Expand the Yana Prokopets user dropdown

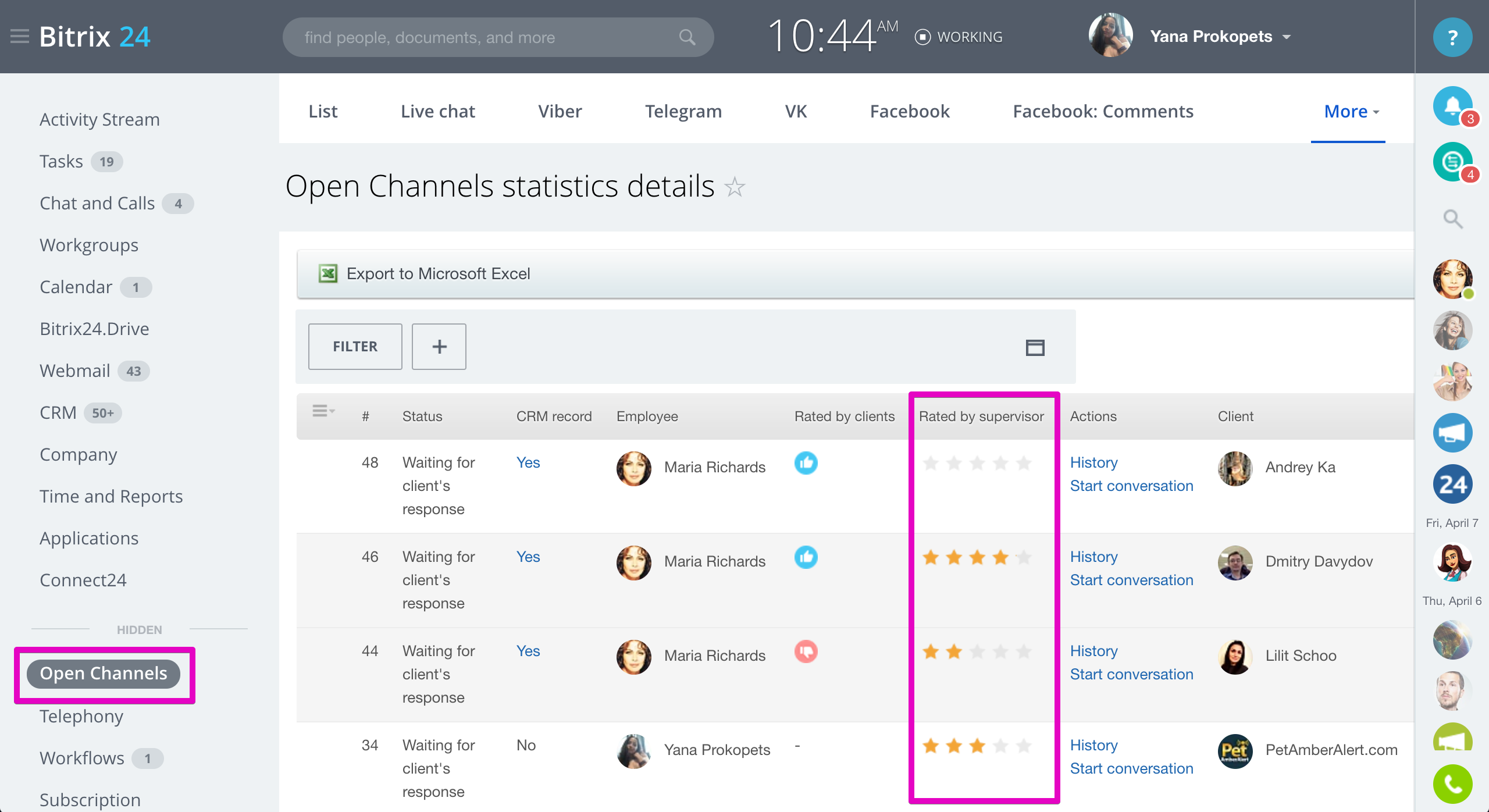click(x=1287, y=37)
